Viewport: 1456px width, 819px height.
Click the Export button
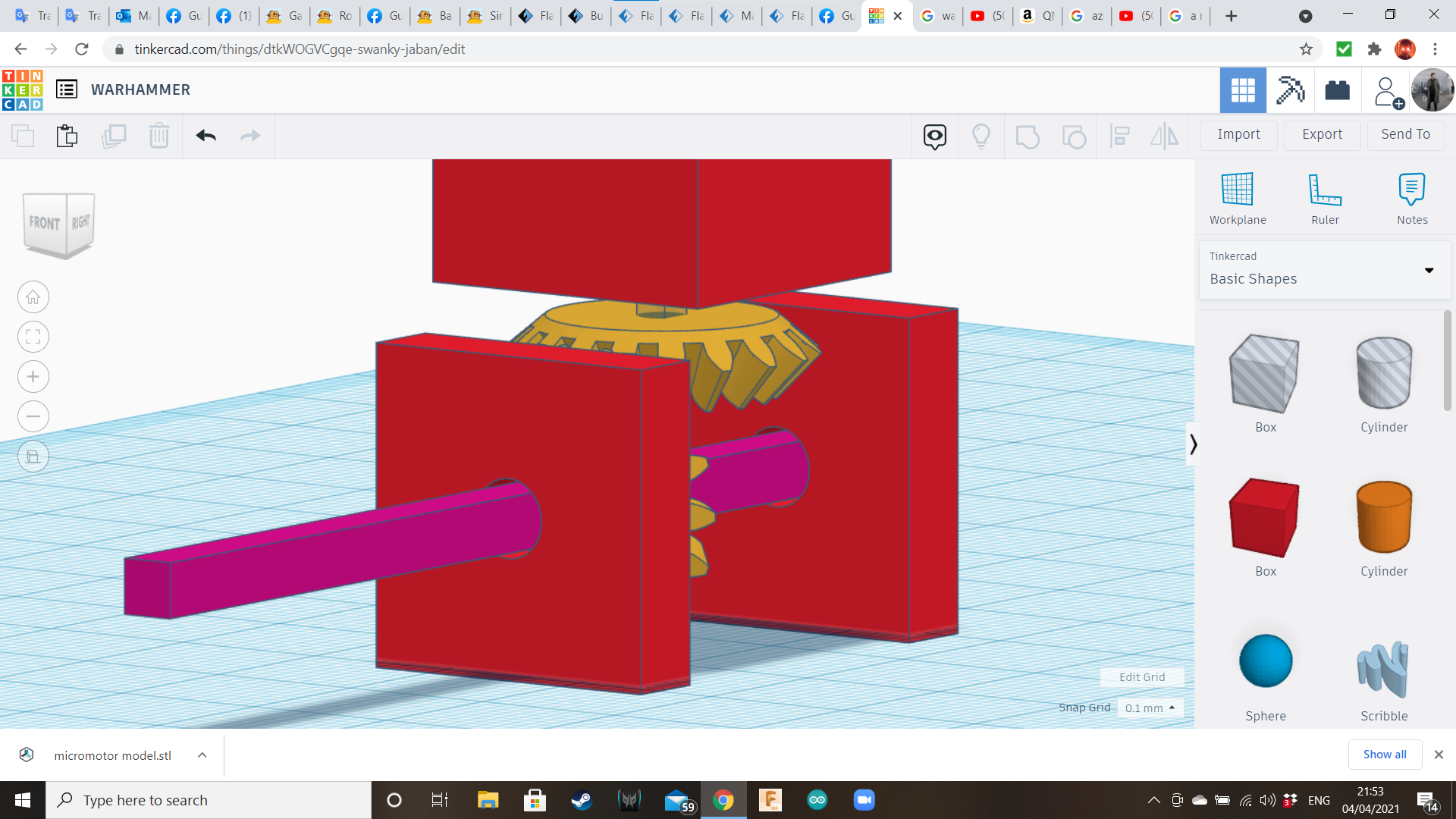tap(1322, 134)
